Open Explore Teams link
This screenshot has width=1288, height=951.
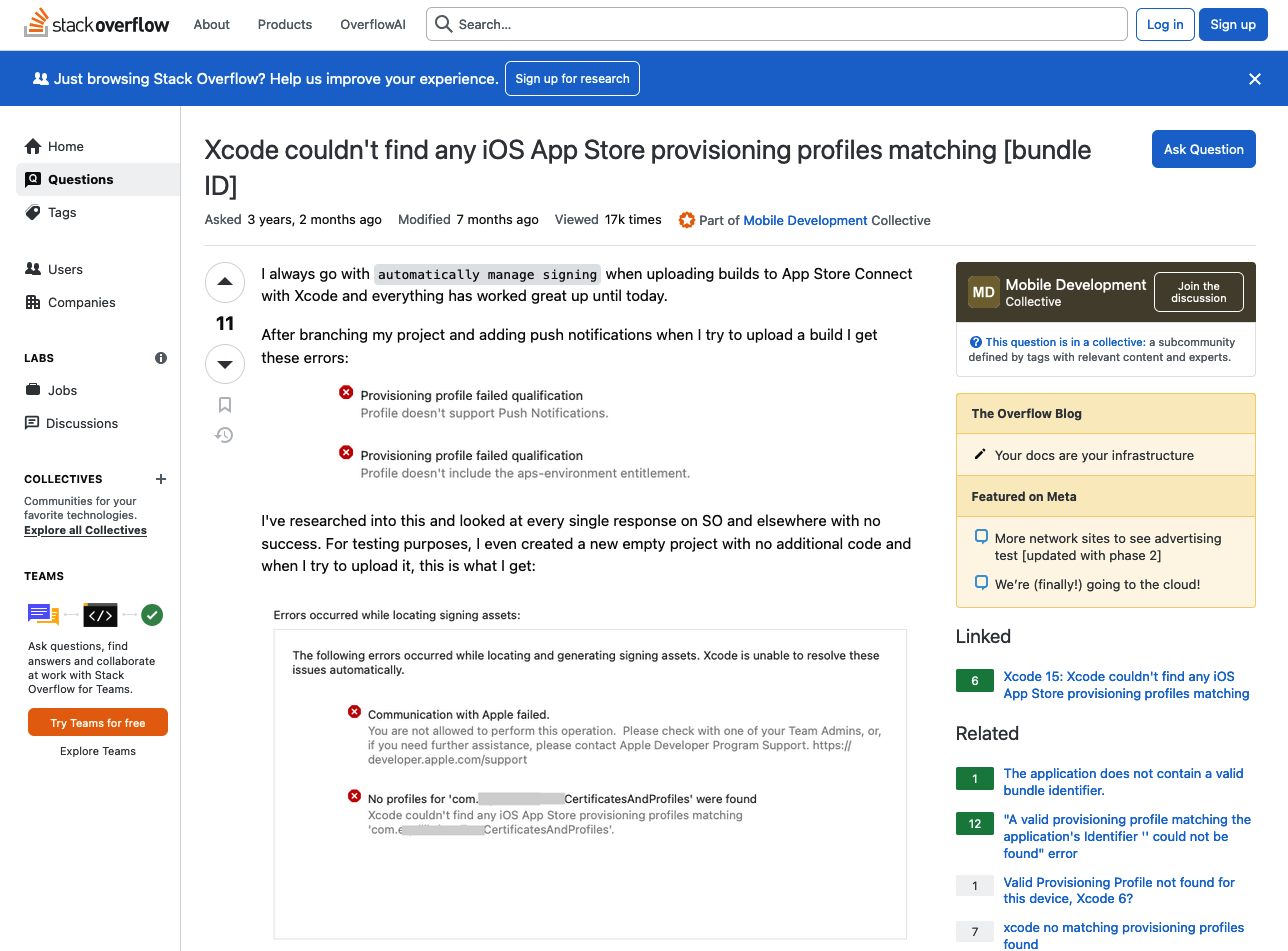[98, 751]
